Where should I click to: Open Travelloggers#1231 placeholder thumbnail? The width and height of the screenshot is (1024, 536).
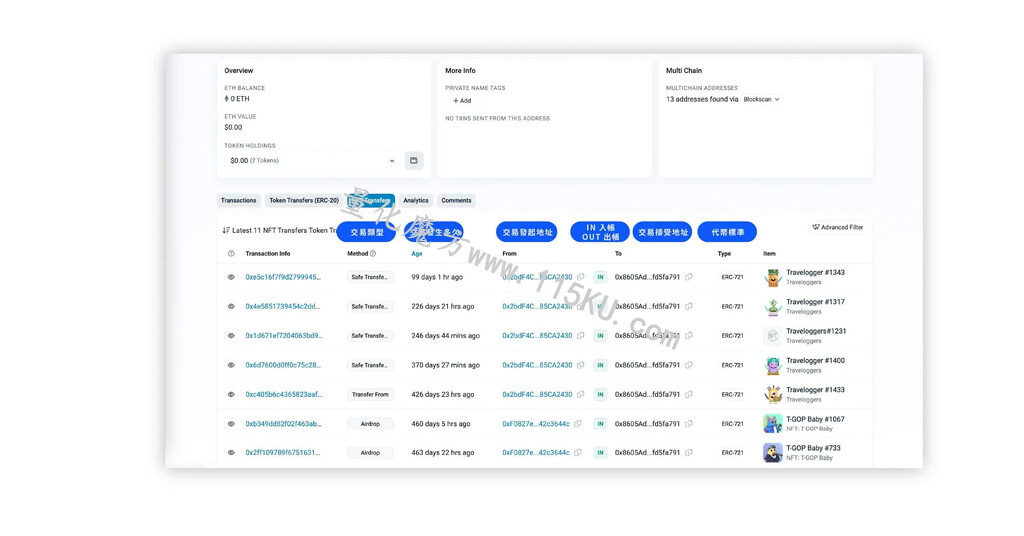click(x=773, y=336)
